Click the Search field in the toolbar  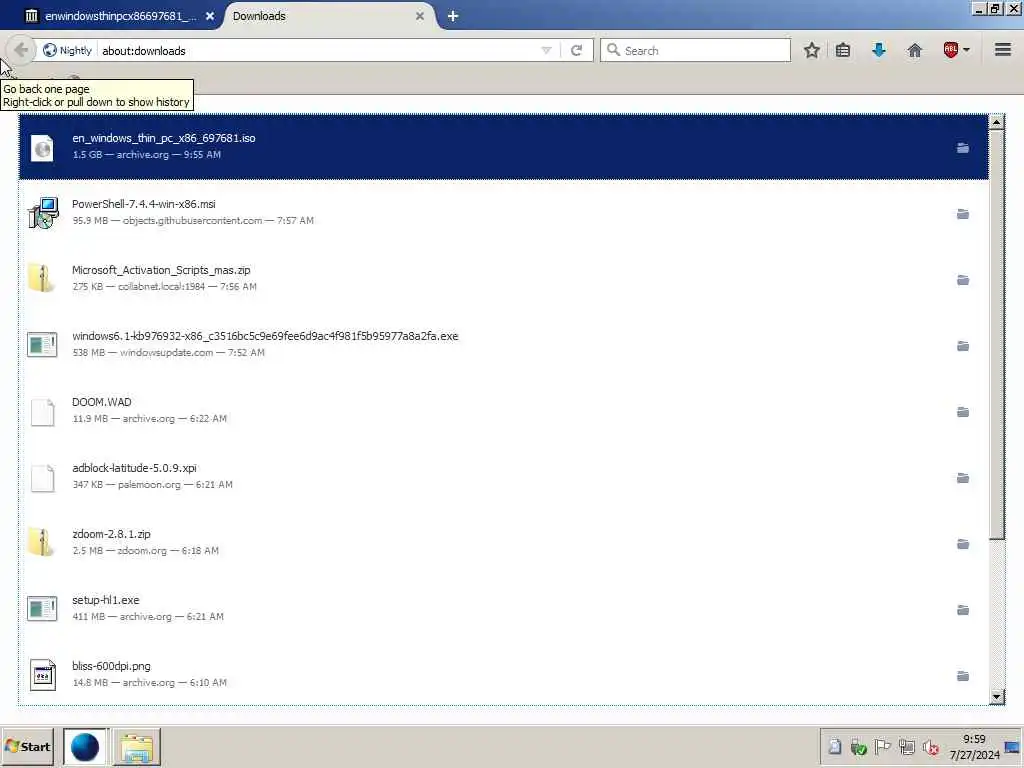point(695,50)
